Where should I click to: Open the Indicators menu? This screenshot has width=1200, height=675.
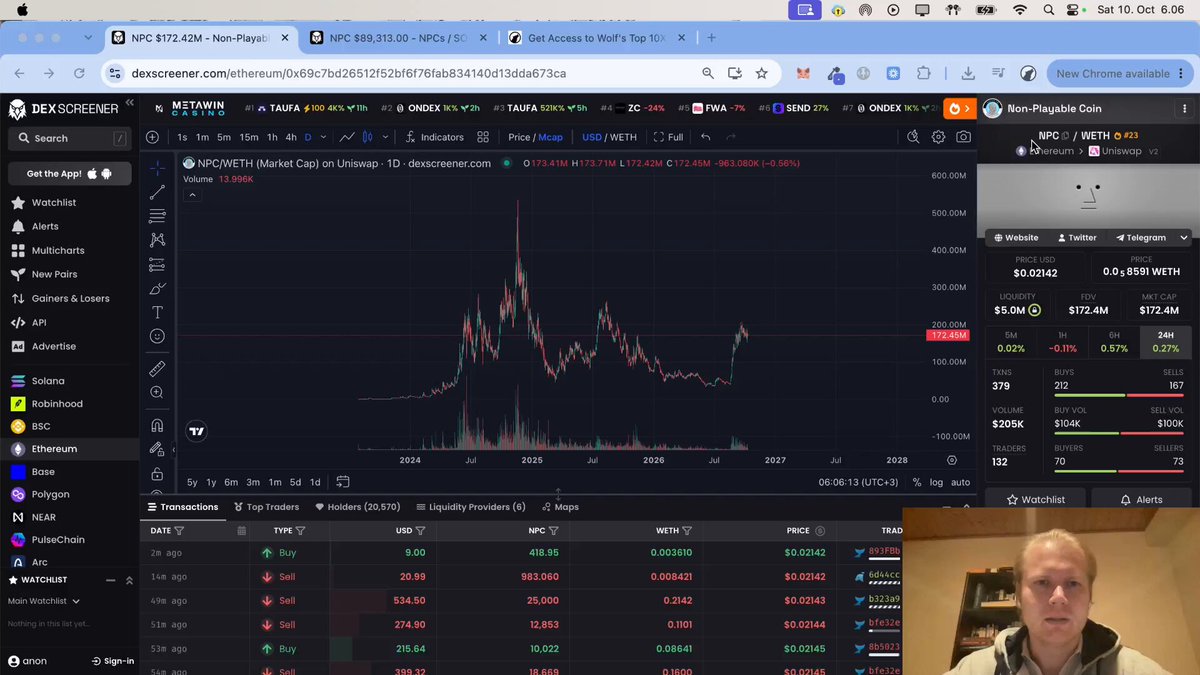point(435,137)
